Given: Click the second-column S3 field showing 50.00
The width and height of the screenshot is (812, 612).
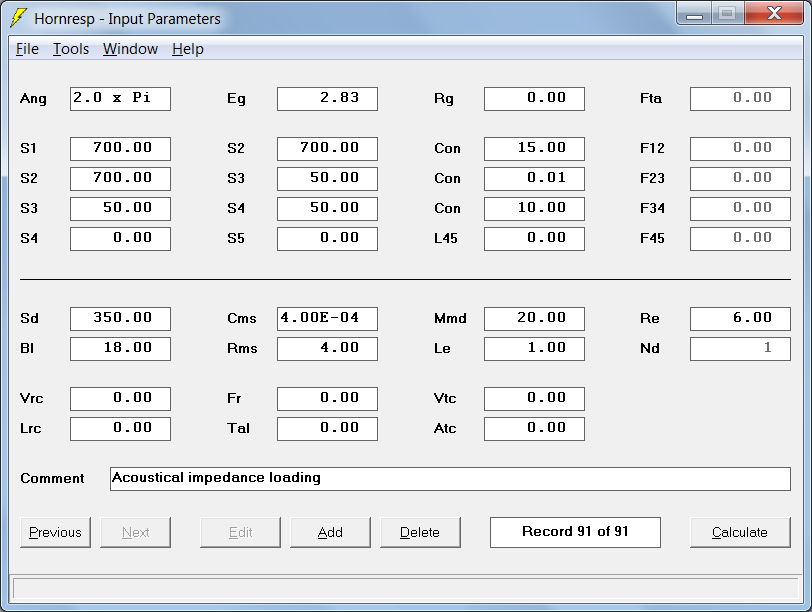Looking at the screenshot, I should (327, 179).
